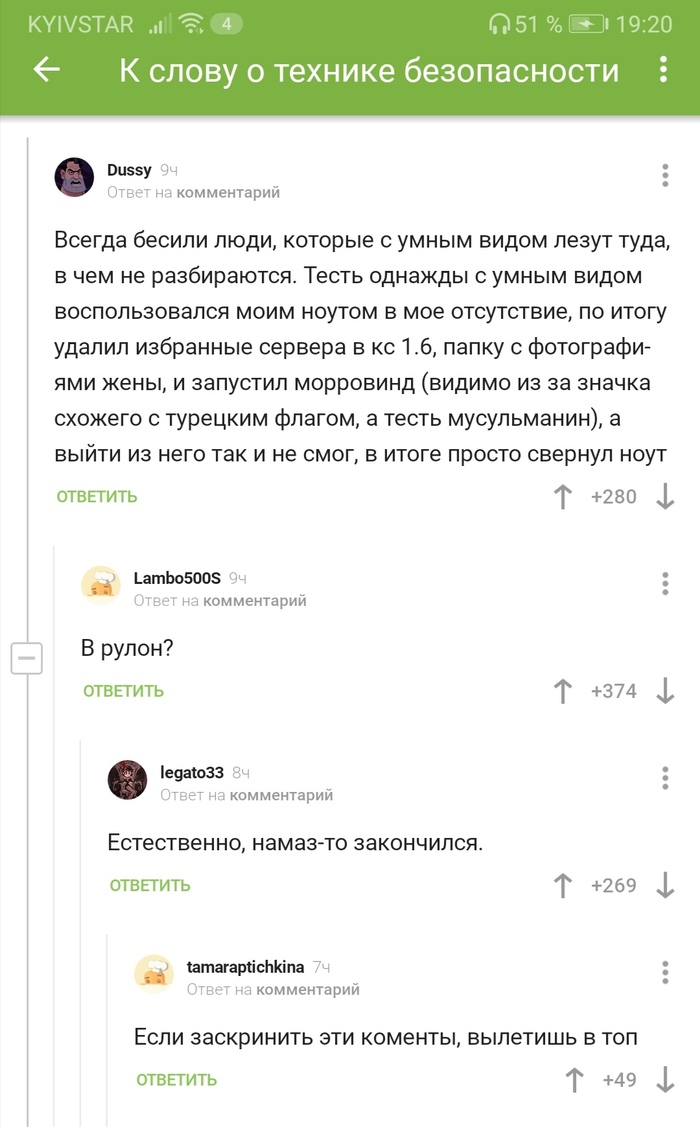700x1127 pixels.
Task: Reply to legato33's comment via ОТВЕТИТЬ
Action: pyautogui.click(x=150, y=885)
